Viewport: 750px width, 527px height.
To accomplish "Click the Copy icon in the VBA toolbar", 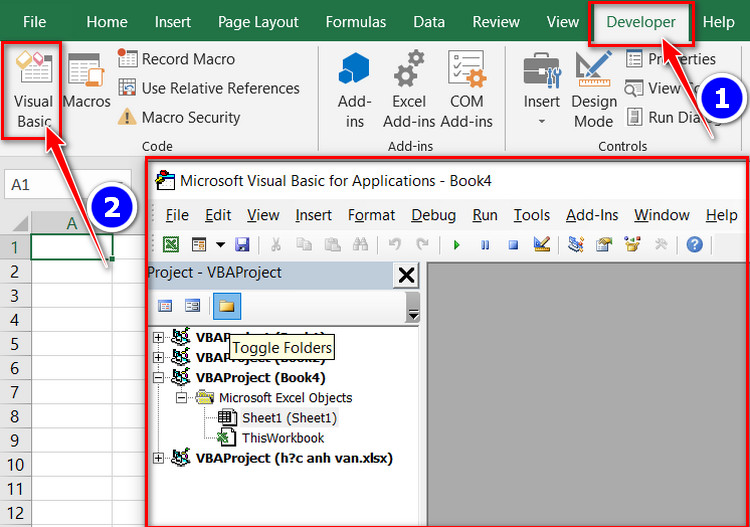I will point(304,245).
